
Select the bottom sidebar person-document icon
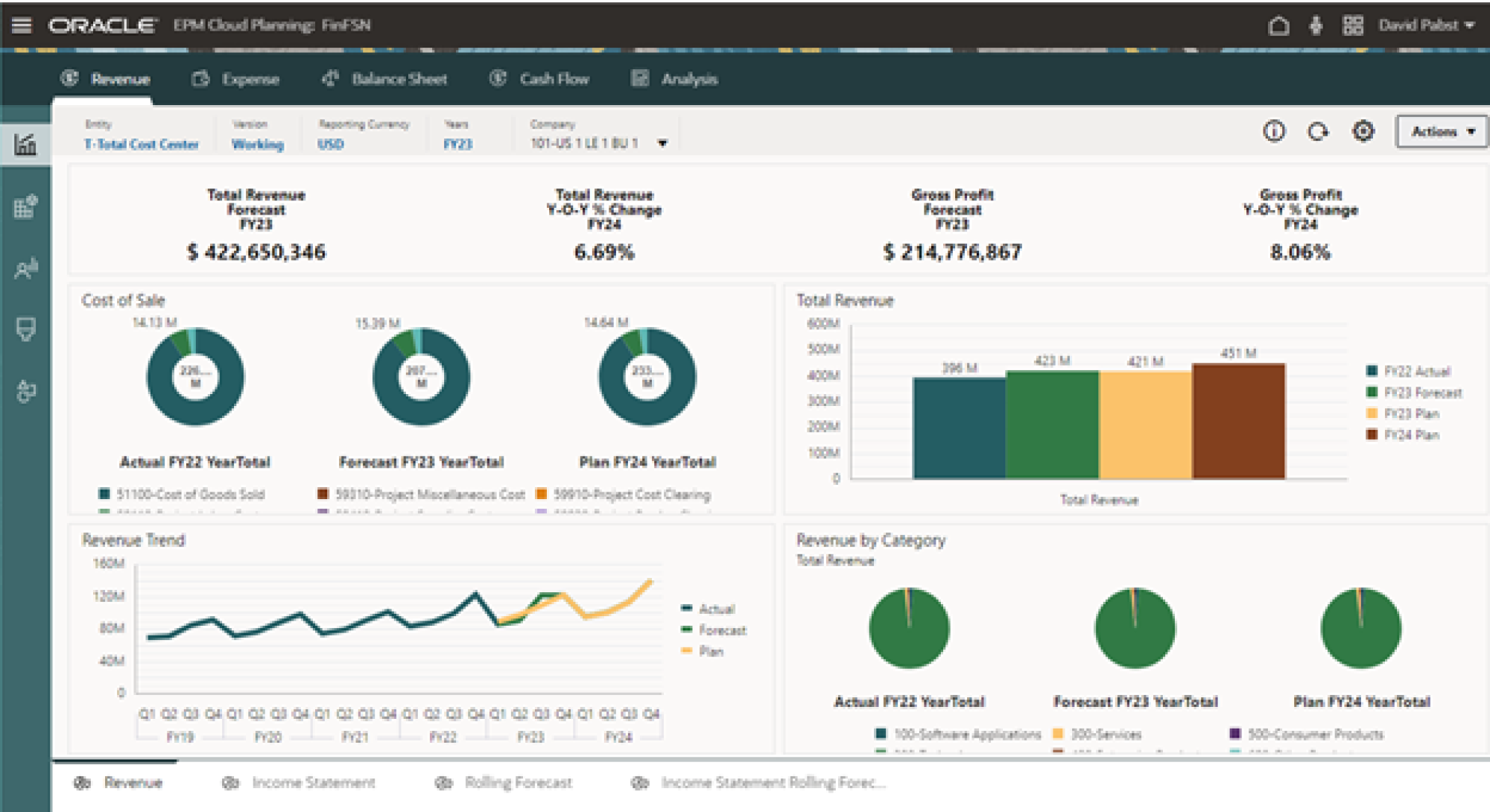25,391
